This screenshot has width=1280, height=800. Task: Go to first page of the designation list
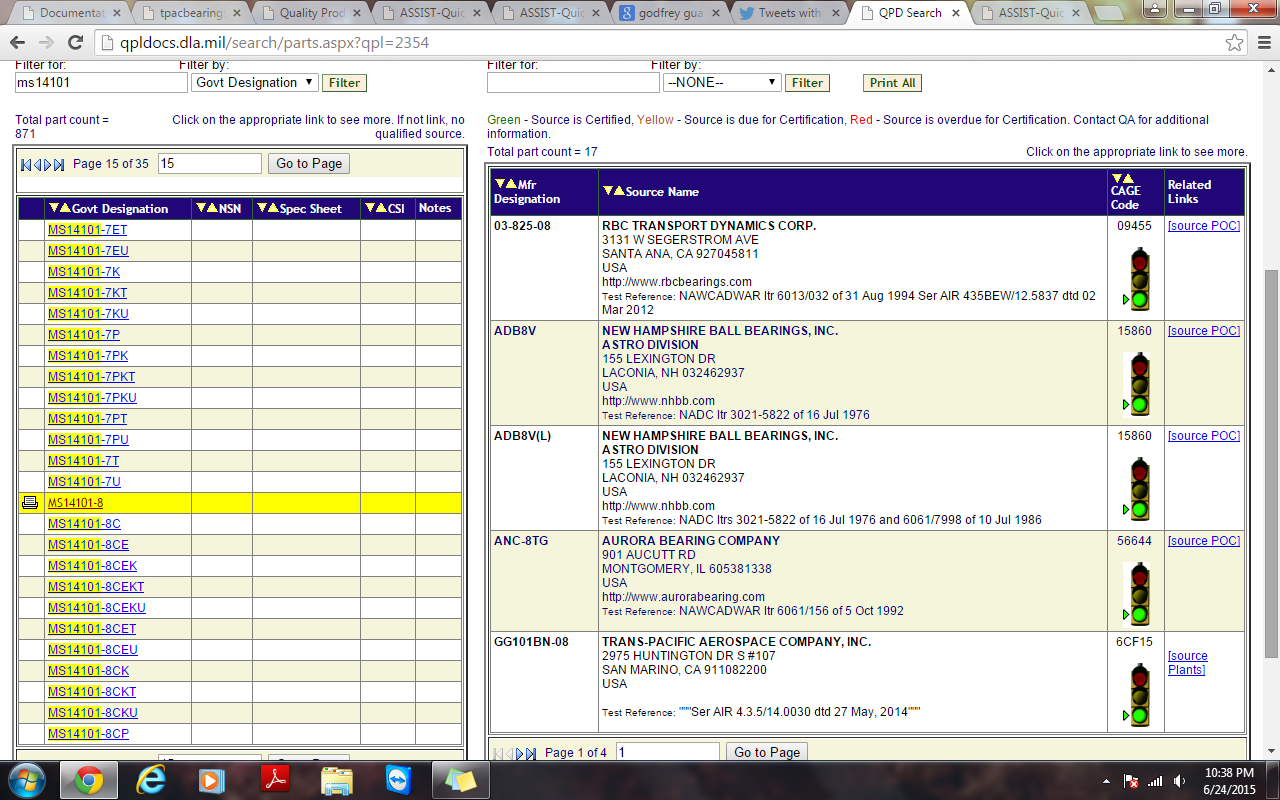[26, 164]
